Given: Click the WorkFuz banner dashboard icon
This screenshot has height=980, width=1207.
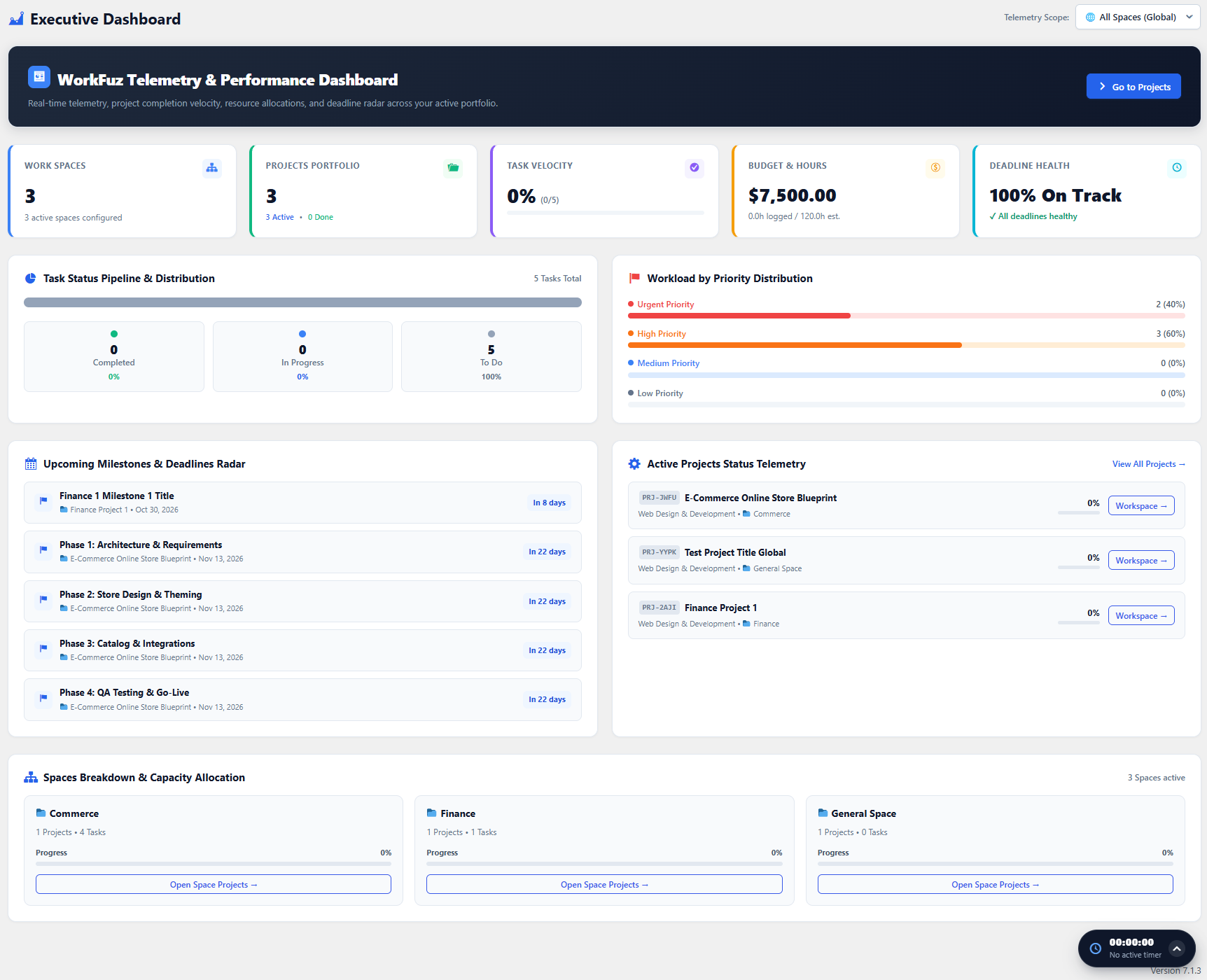Looking at the screenshot, I should pos(39,77).
